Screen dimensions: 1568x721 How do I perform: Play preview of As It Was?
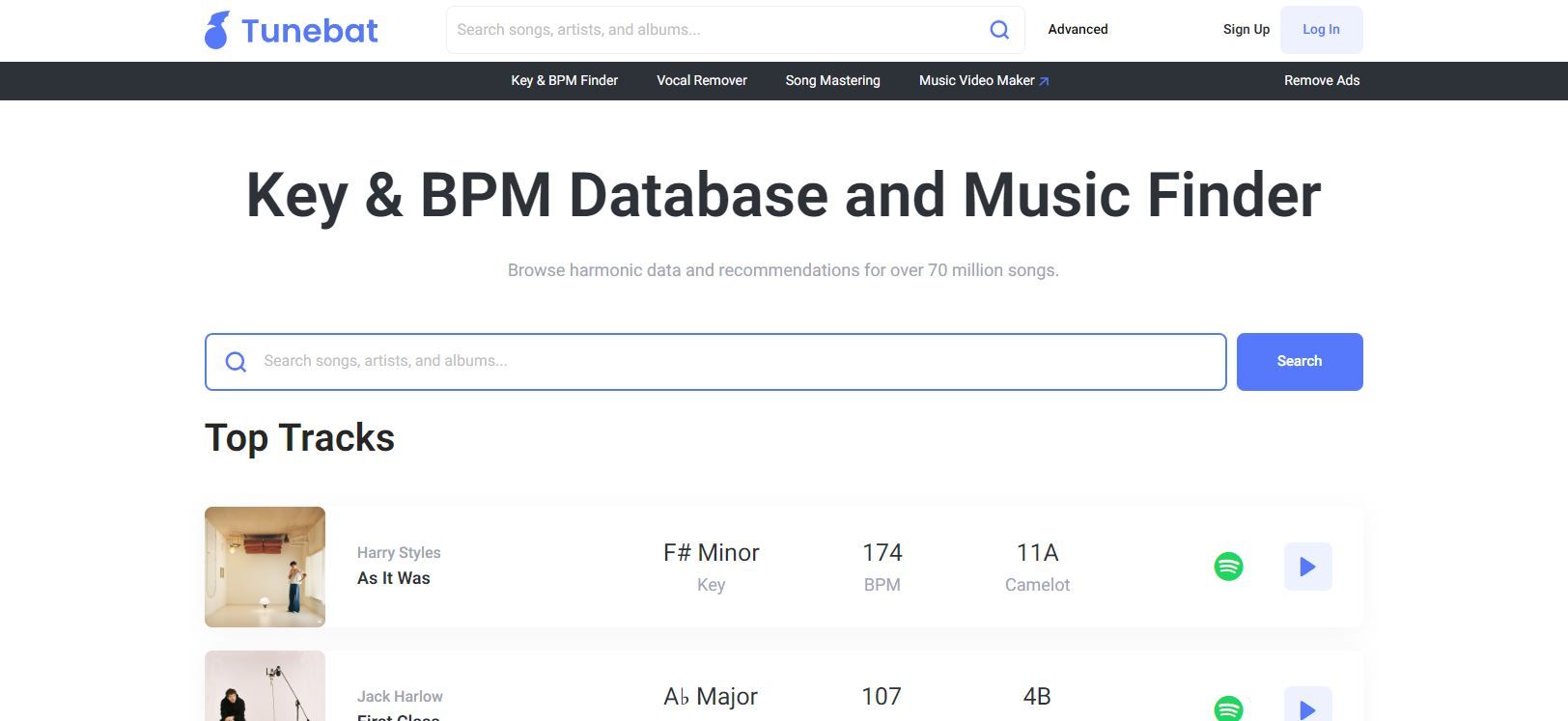[x=1307, y=567]
